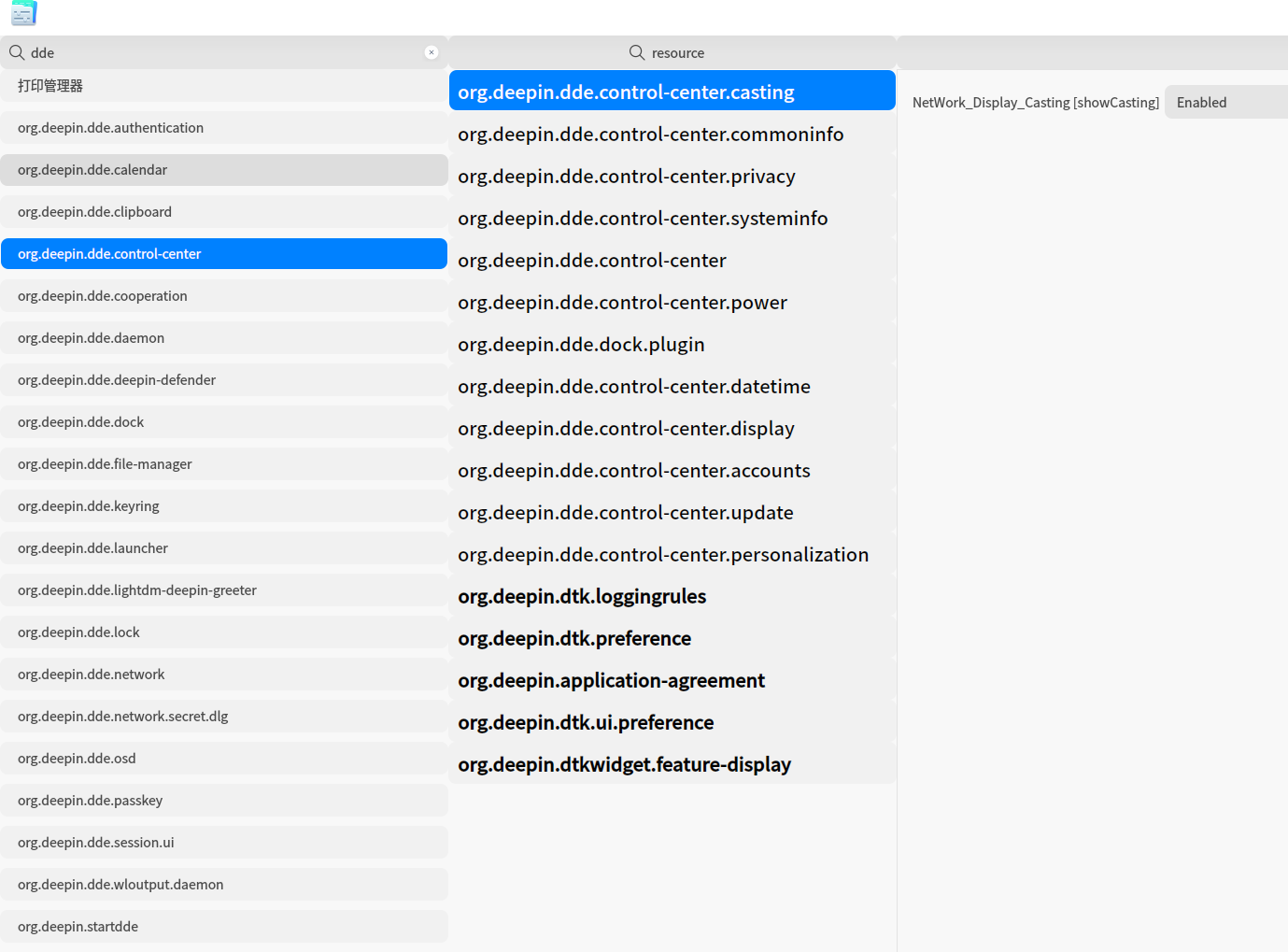Select org.deepin.dde.osd
This screenshot has height=952, width=1288.
point(224,759)
